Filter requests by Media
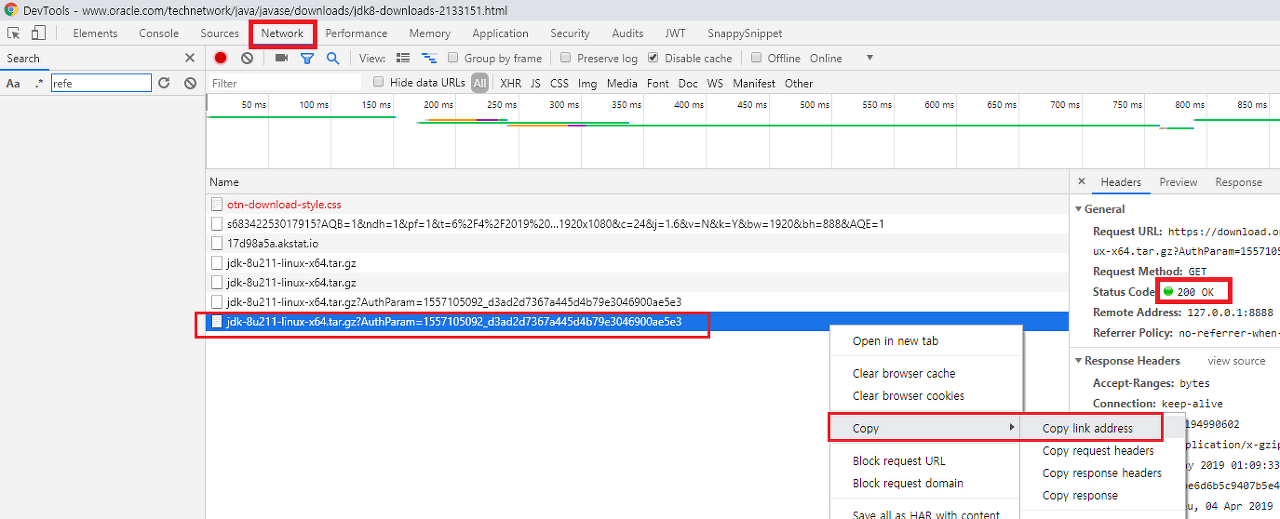Viewport: 1280px width, 519px height. pos(622,83)
